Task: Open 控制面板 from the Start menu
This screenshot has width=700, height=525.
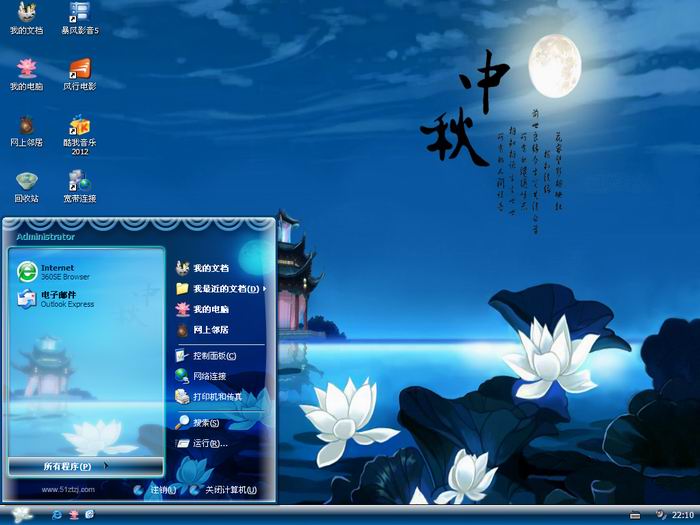Action: pyautogui.click(x=213, y=355)
